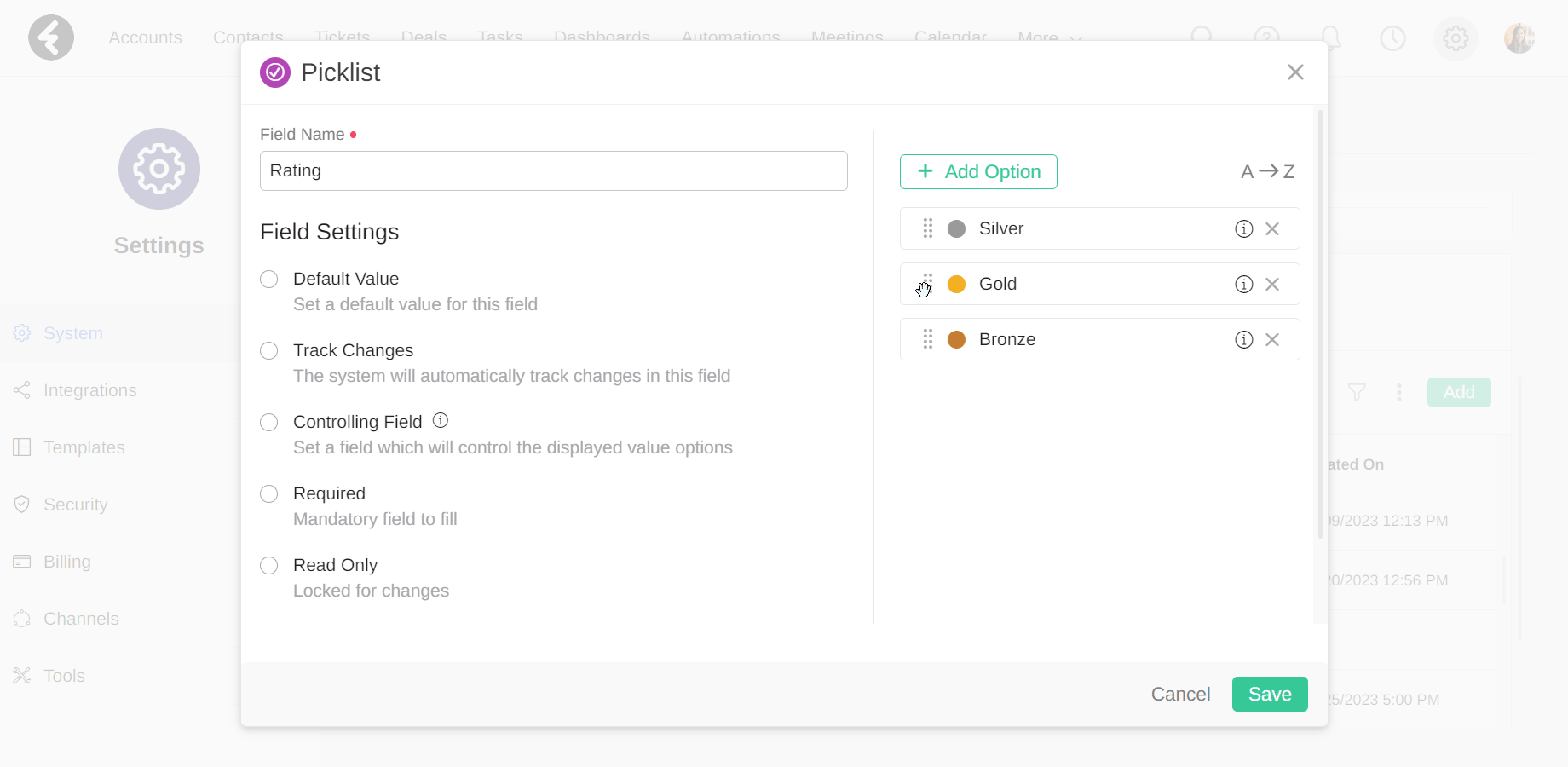
Task: Click the Add Option button
Action: click(978, 171)
